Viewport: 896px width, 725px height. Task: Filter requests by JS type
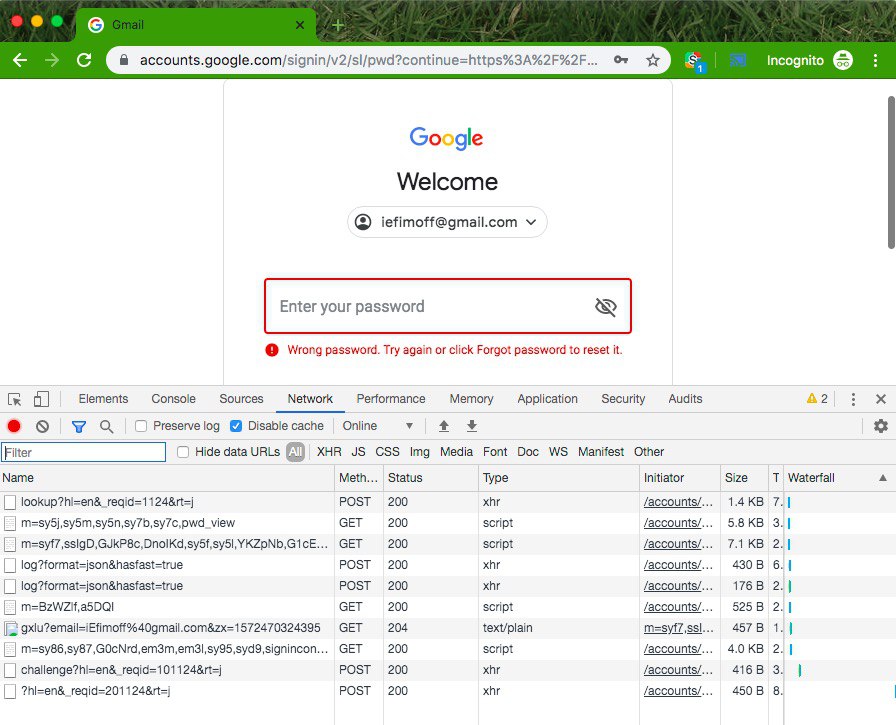point(358,452)
